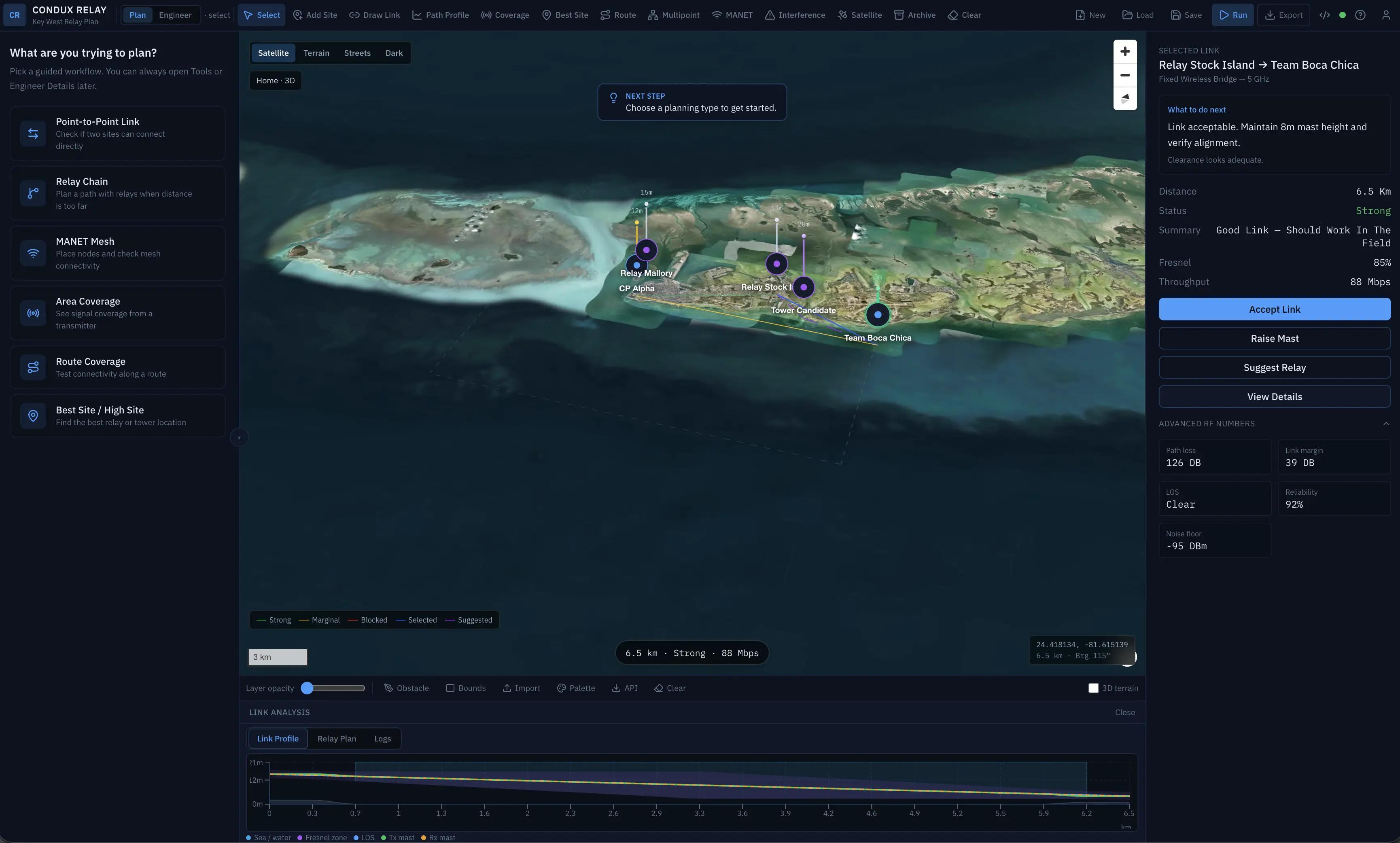This screenshot has width=1400, height=843.
Task: Choose the Relay Chain workflow card
Action: pos(118,193)
